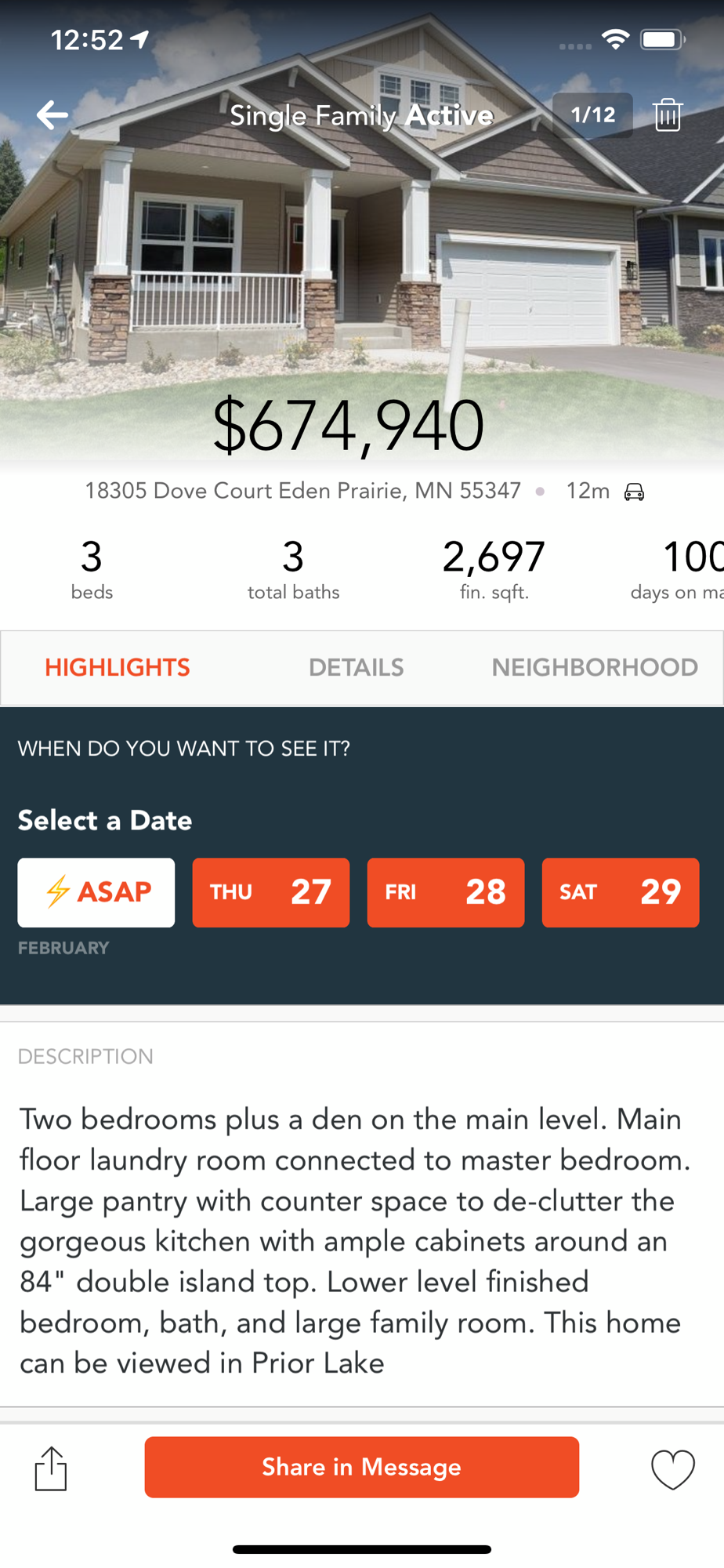Switch to the Details tab
Image resolution: width=724 pixels, height=1568 pixels.
click(x=357, y=667)
